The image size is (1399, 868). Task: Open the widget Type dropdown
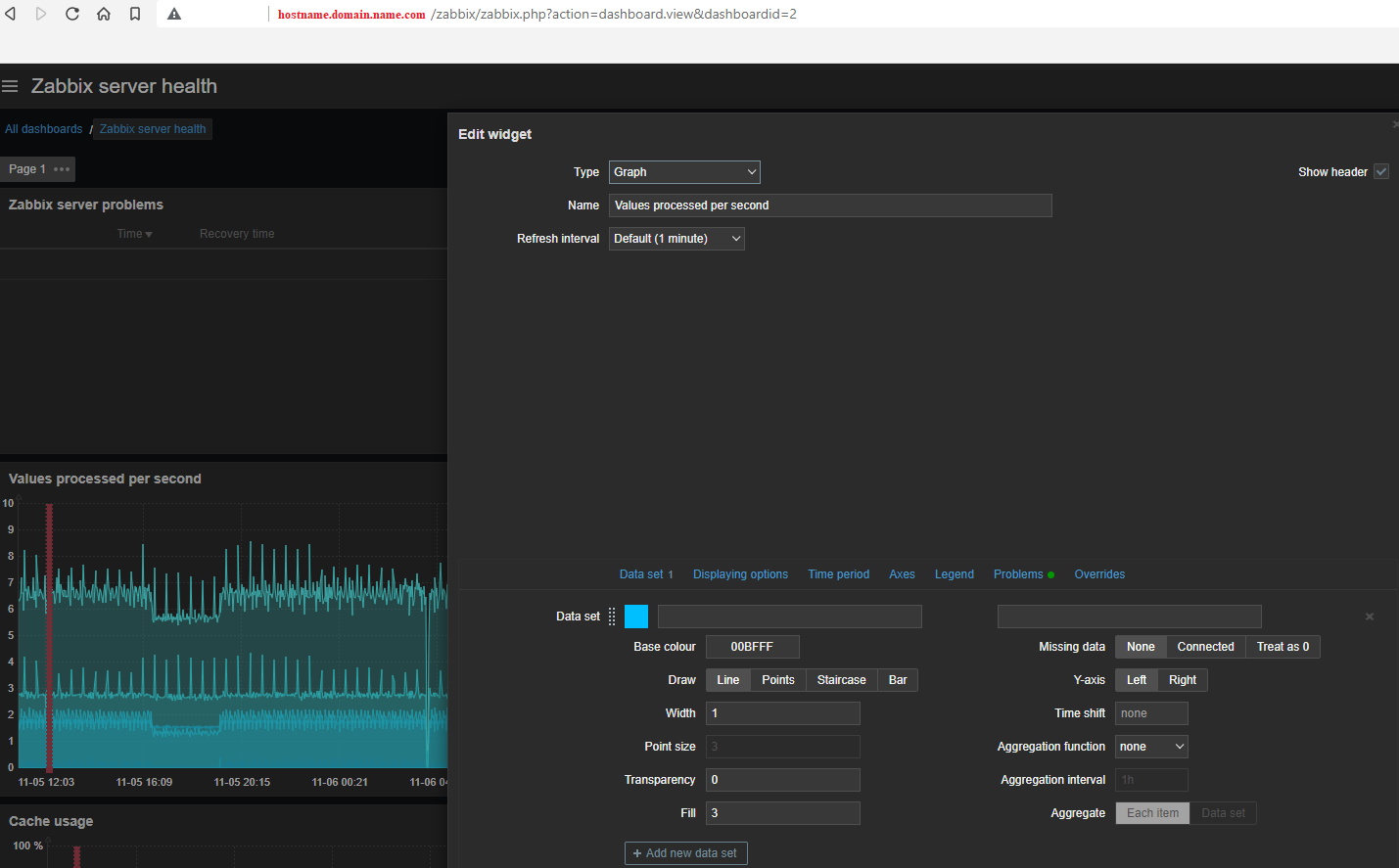[x=684, y=171]
